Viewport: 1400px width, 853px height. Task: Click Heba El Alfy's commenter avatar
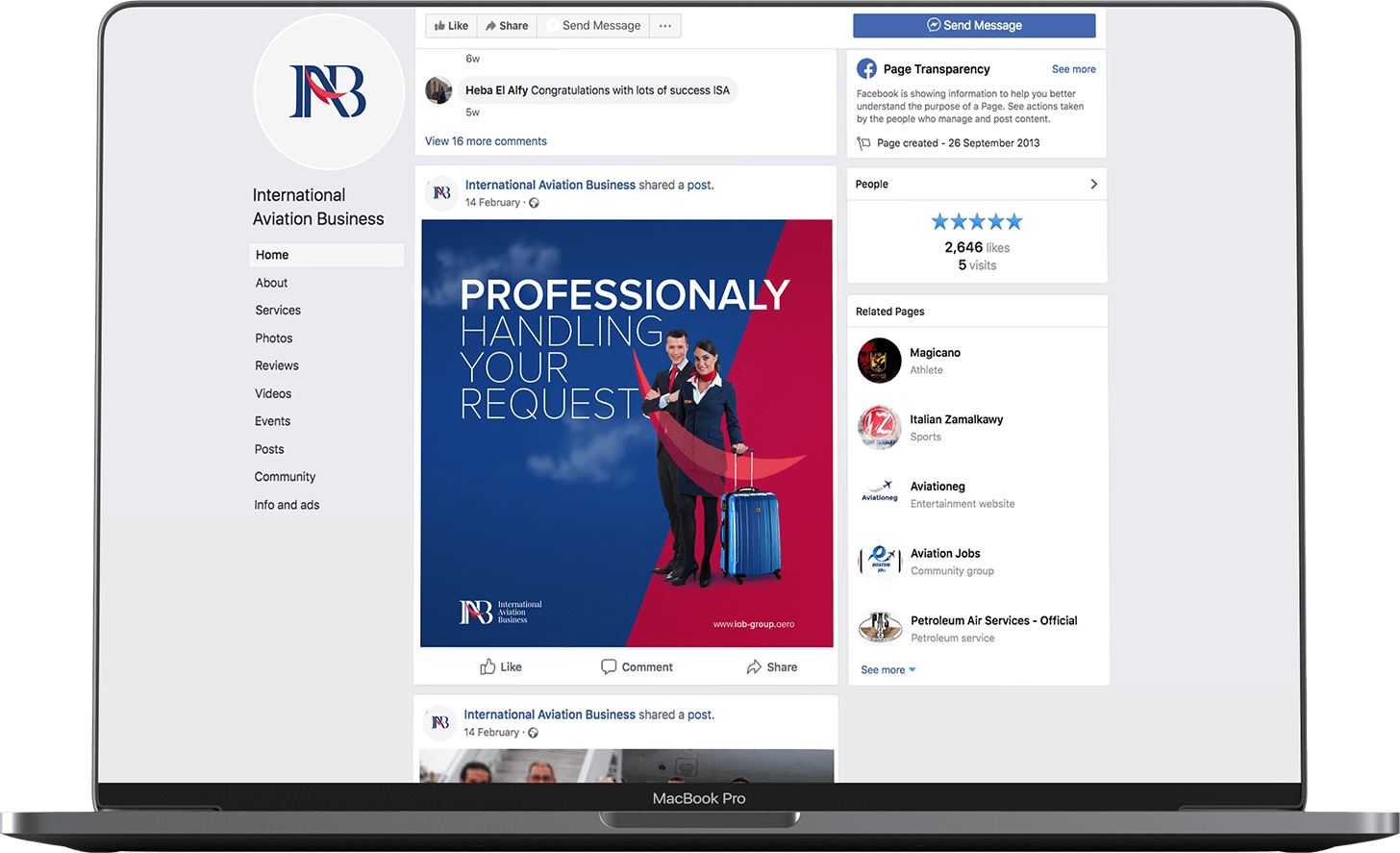438,90
